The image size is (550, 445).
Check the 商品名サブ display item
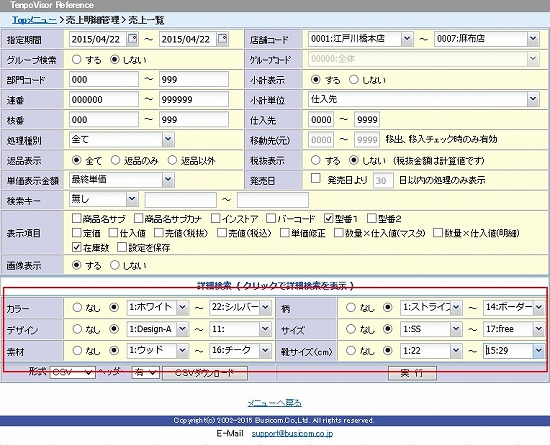76,218
